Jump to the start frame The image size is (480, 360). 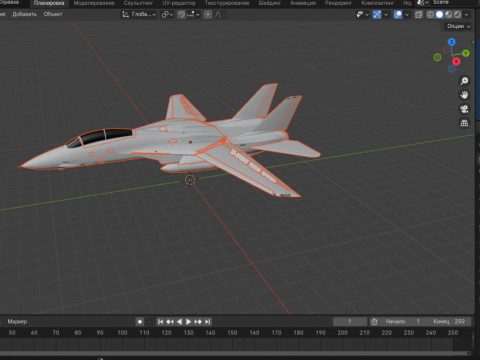(x=160, y=322)
